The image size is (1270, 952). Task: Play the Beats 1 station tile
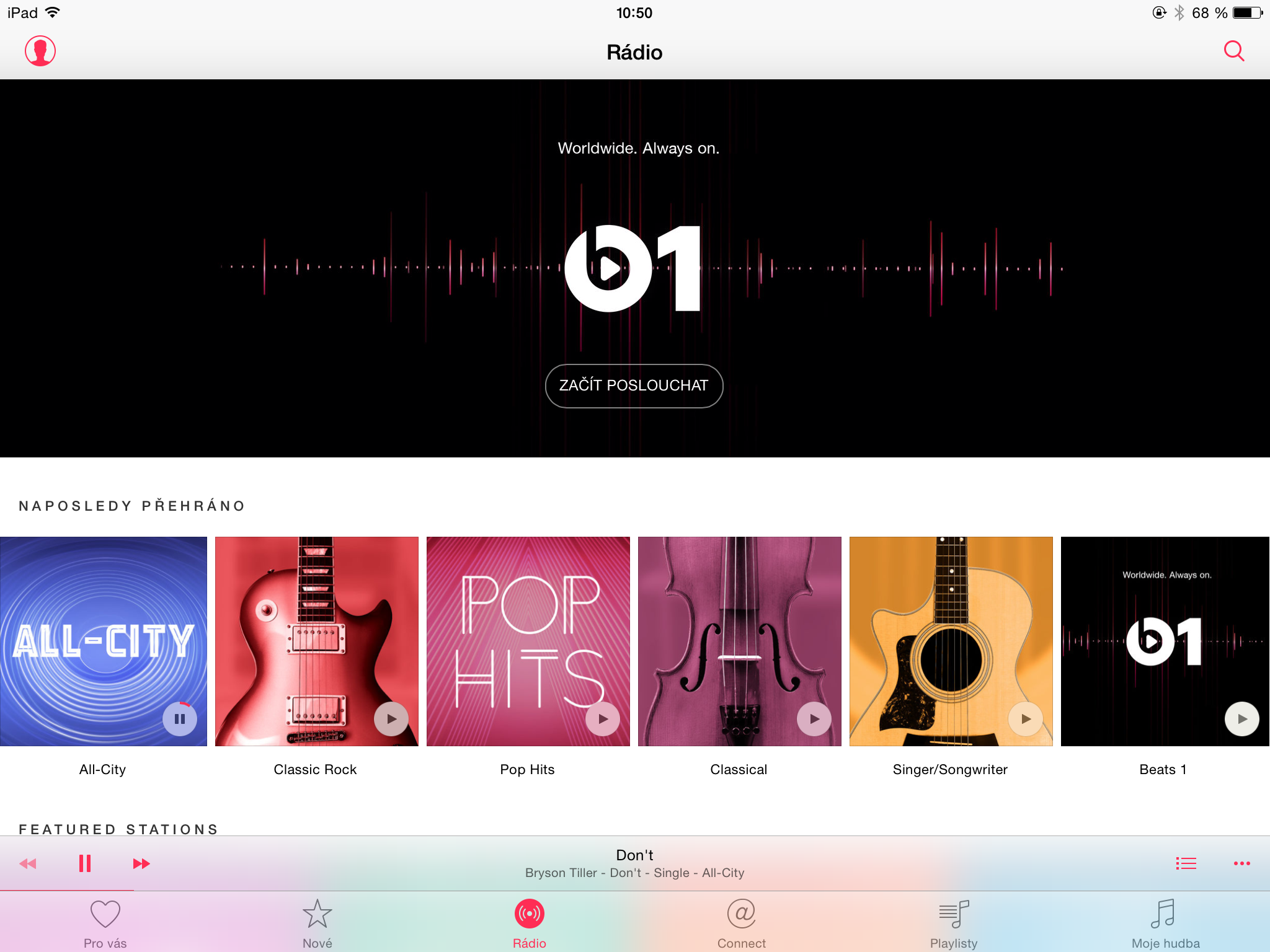pyautogui.click(x=1242, y=719)
